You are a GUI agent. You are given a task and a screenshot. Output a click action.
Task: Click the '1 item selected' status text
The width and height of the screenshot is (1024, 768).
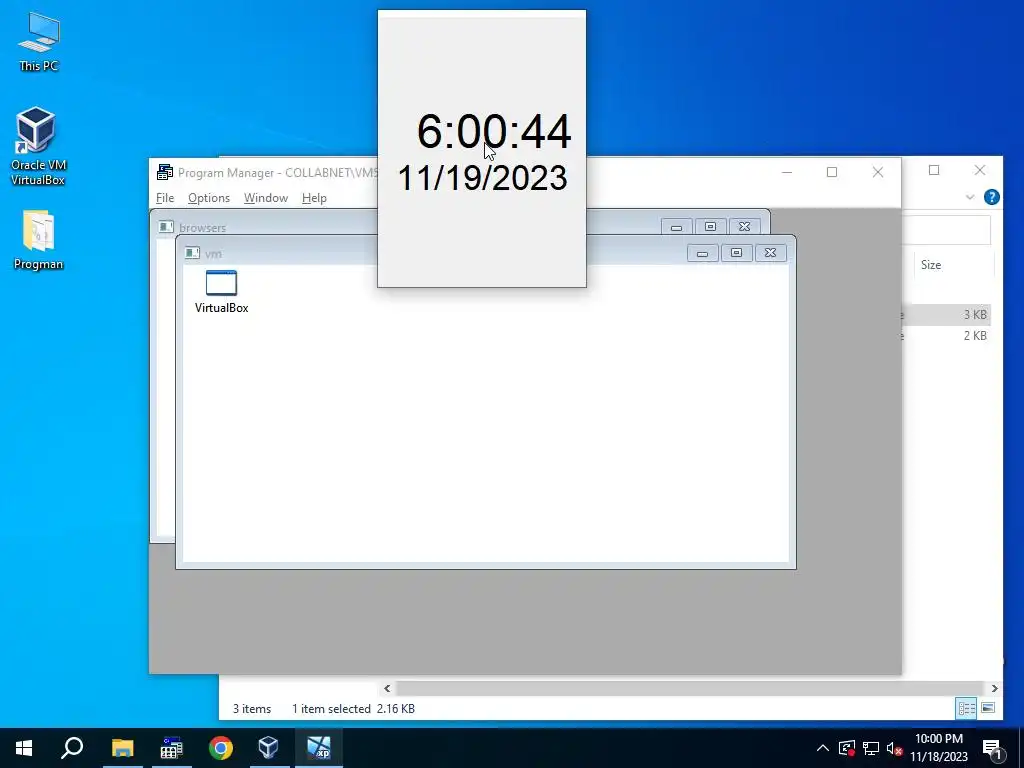(x=331, y=709)
